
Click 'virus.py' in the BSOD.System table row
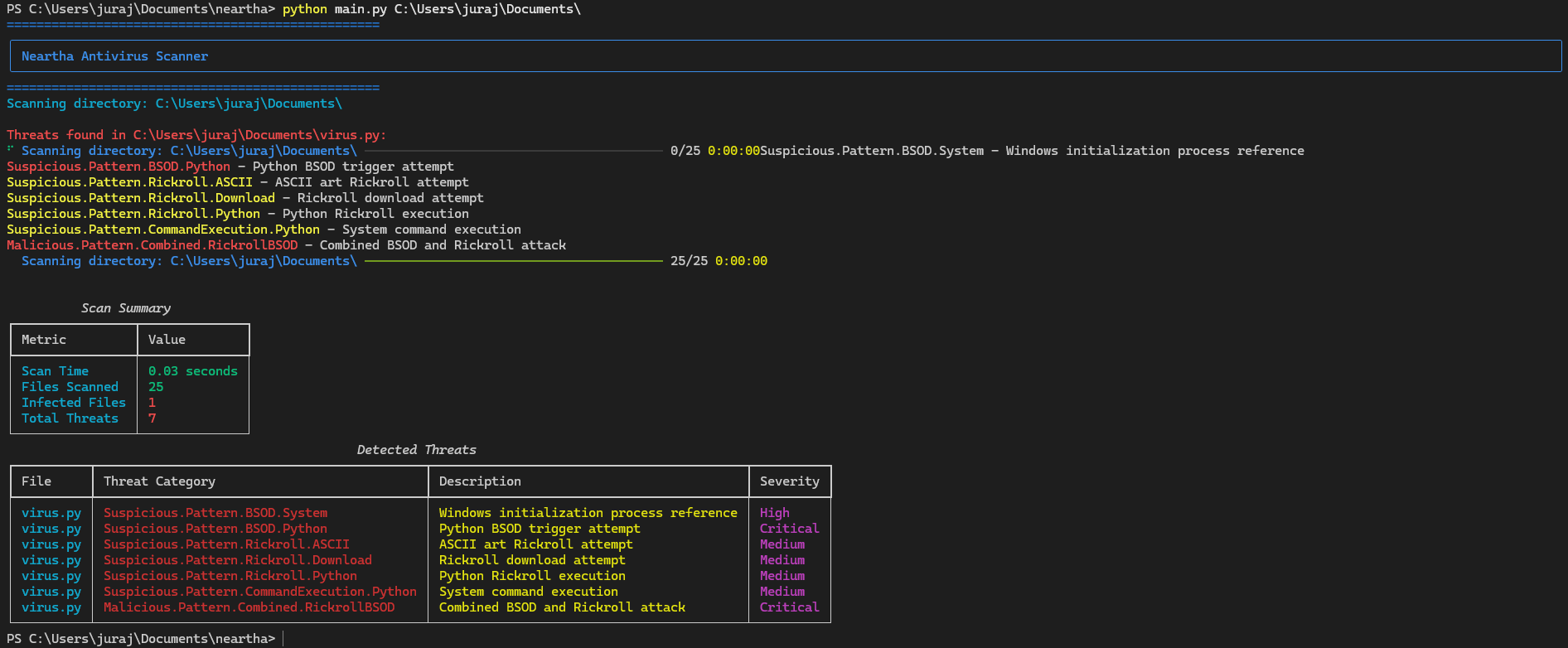click(x=51, y=513)
